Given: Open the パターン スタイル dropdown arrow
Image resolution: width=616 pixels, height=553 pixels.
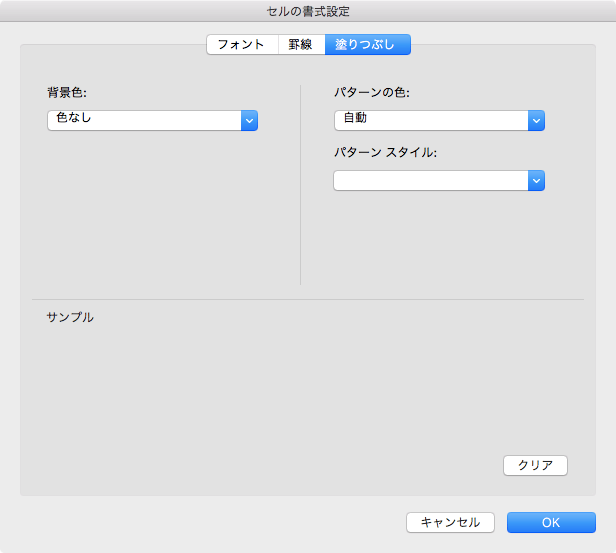Looking at the screenshot, I should 536,181.
